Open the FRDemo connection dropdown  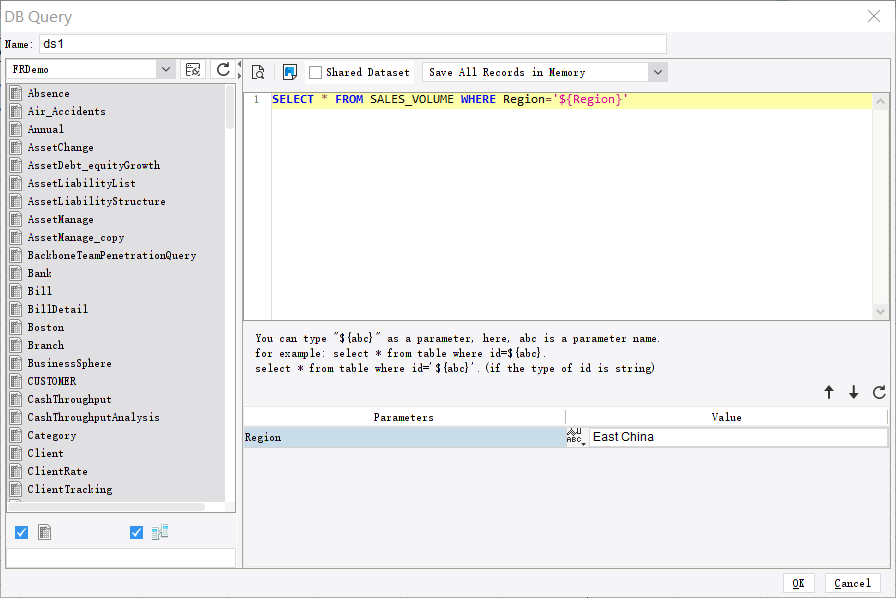pos(165,70)
